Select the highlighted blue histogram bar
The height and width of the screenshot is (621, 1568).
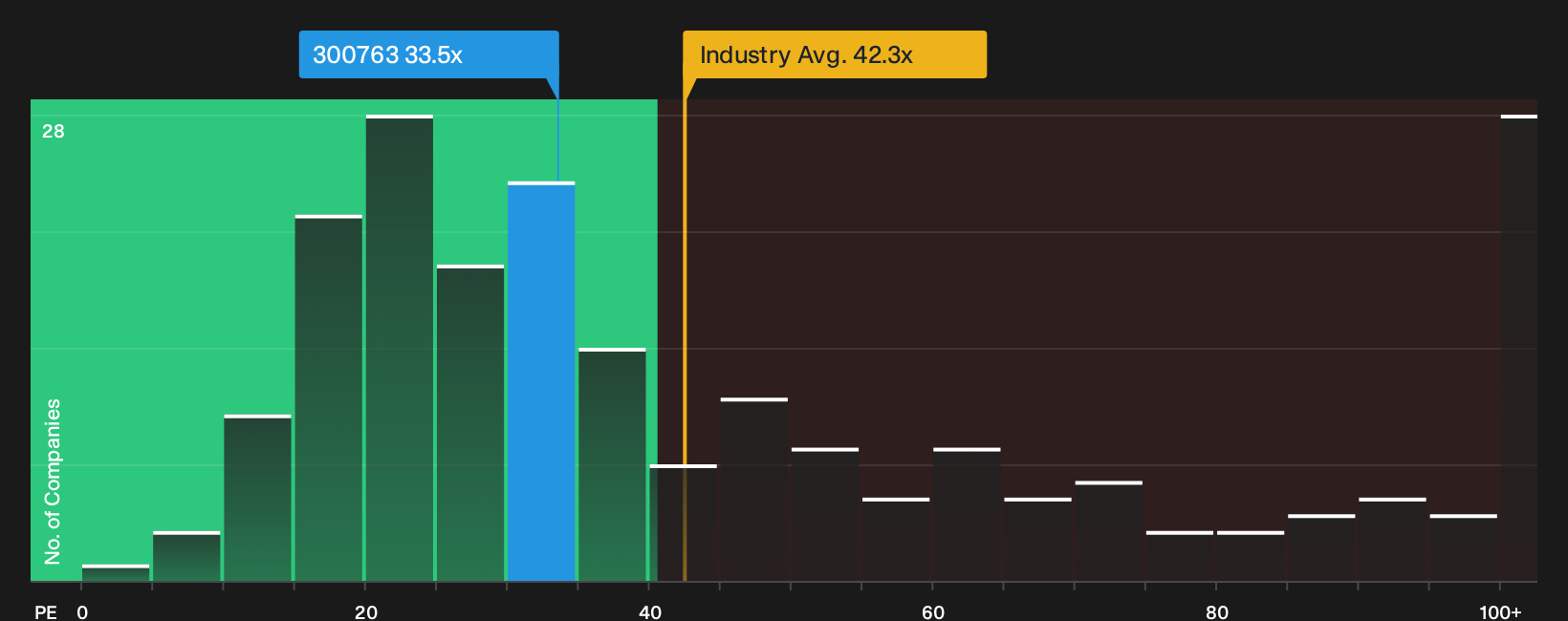(x=541, y=381)
